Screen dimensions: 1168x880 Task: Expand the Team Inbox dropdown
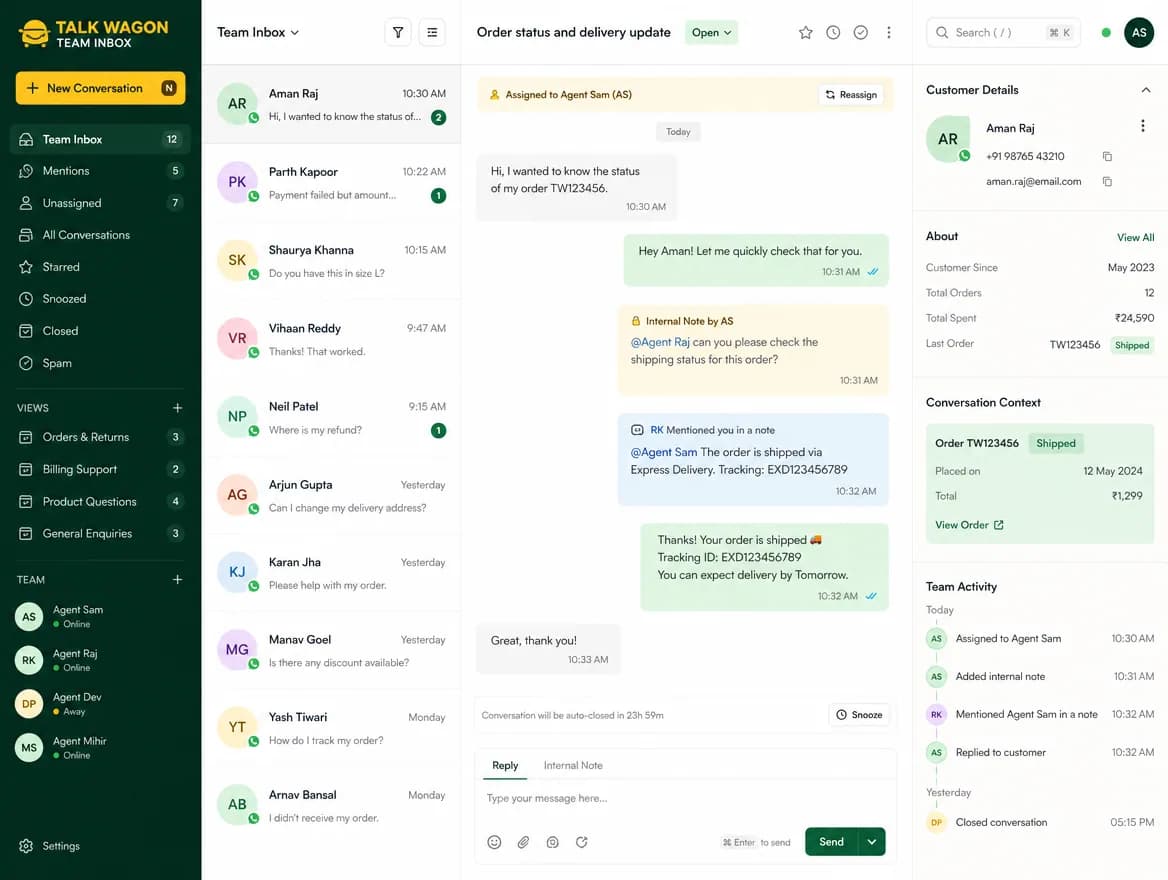point(258,33)
